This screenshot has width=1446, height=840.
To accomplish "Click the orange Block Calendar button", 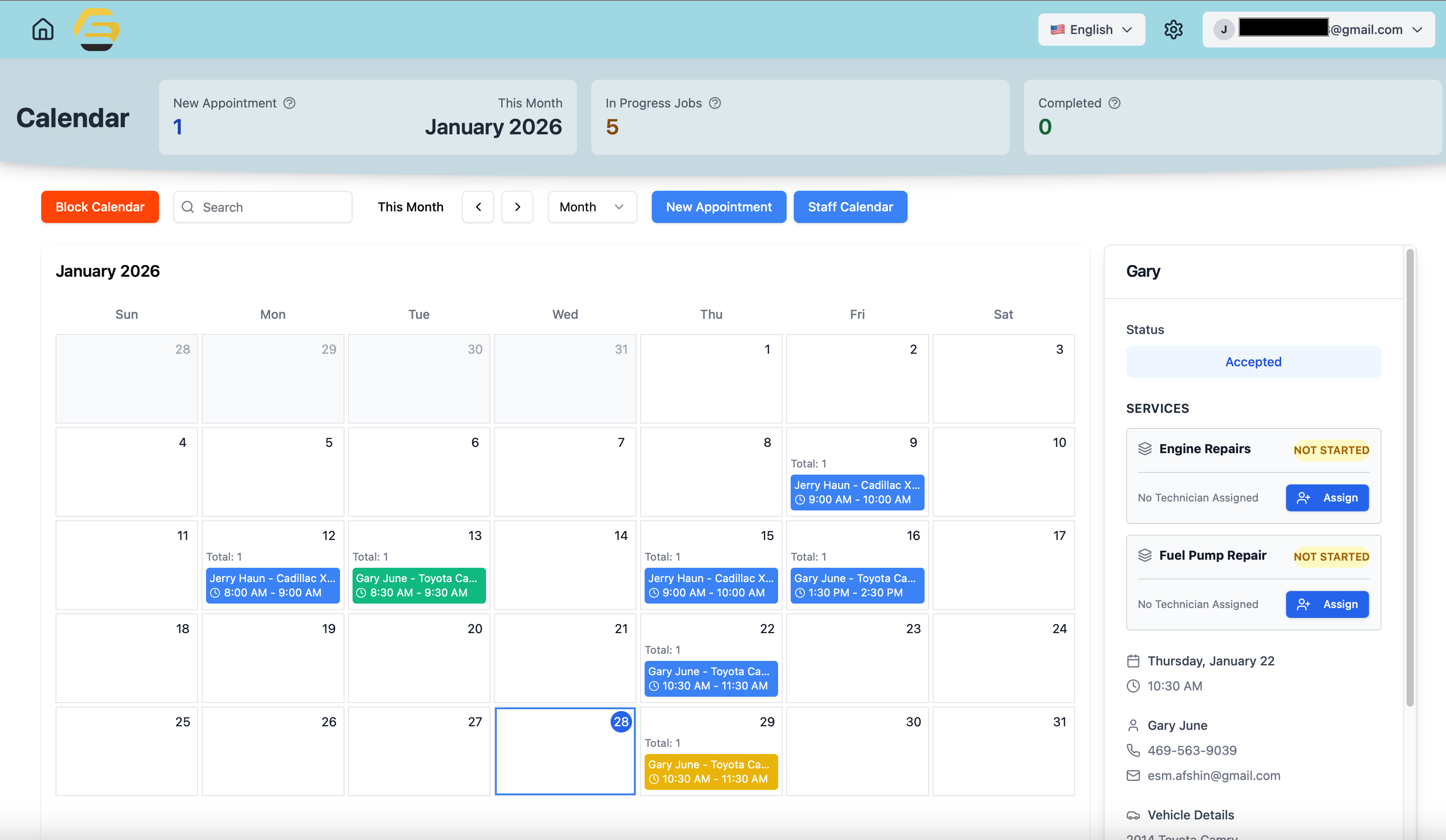I will click(x=100, y=207).
